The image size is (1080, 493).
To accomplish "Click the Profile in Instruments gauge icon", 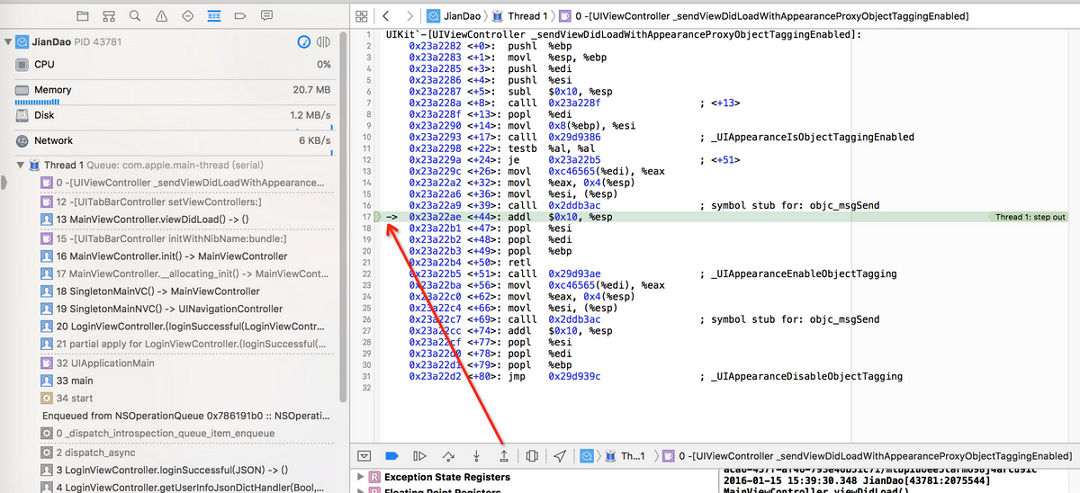I will pos(304,42).
